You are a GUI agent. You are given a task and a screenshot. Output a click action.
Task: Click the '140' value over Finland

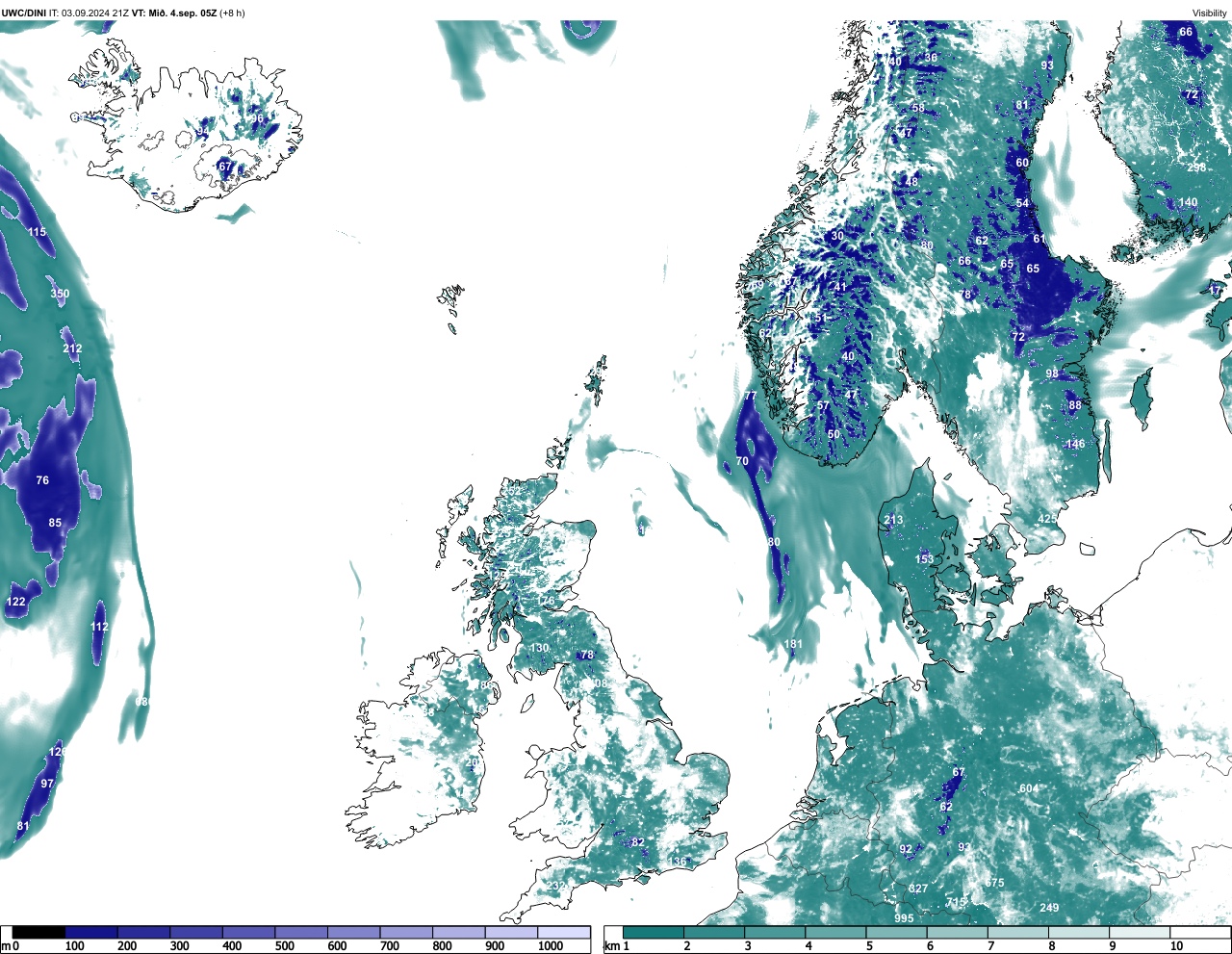tap(1189, 203)
